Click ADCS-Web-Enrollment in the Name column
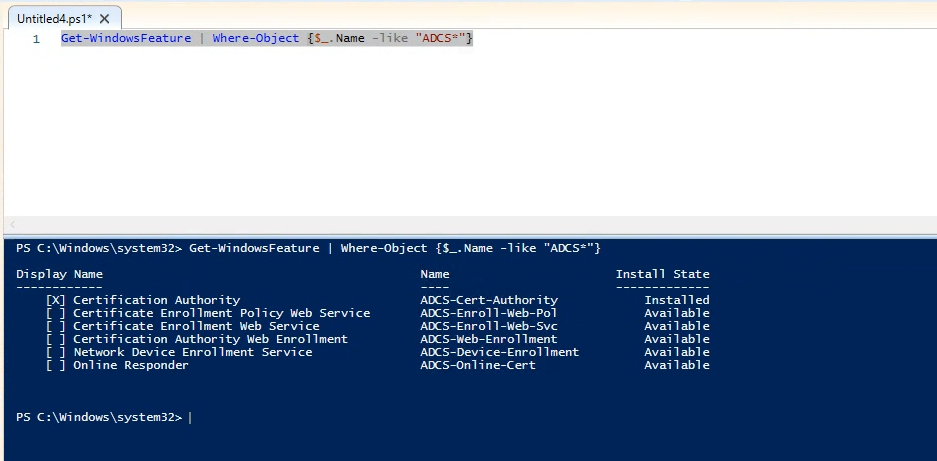This screenshot has width=937, height=461. [489, 339]
